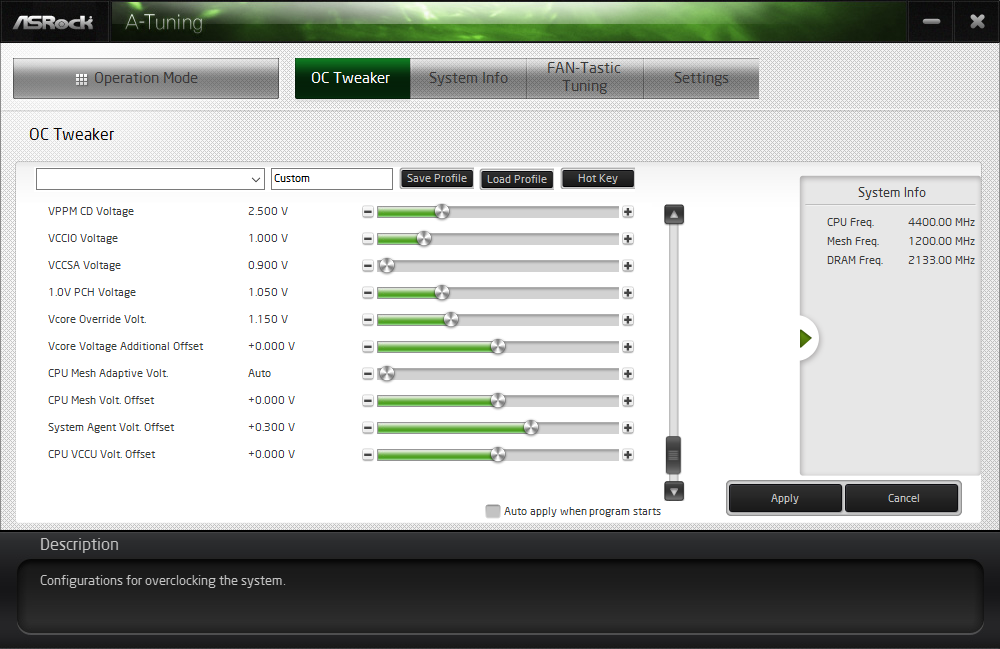The image size is (1000, 649).
Task: Collapse System Info panel with green arrow
Action: [806, 339]
